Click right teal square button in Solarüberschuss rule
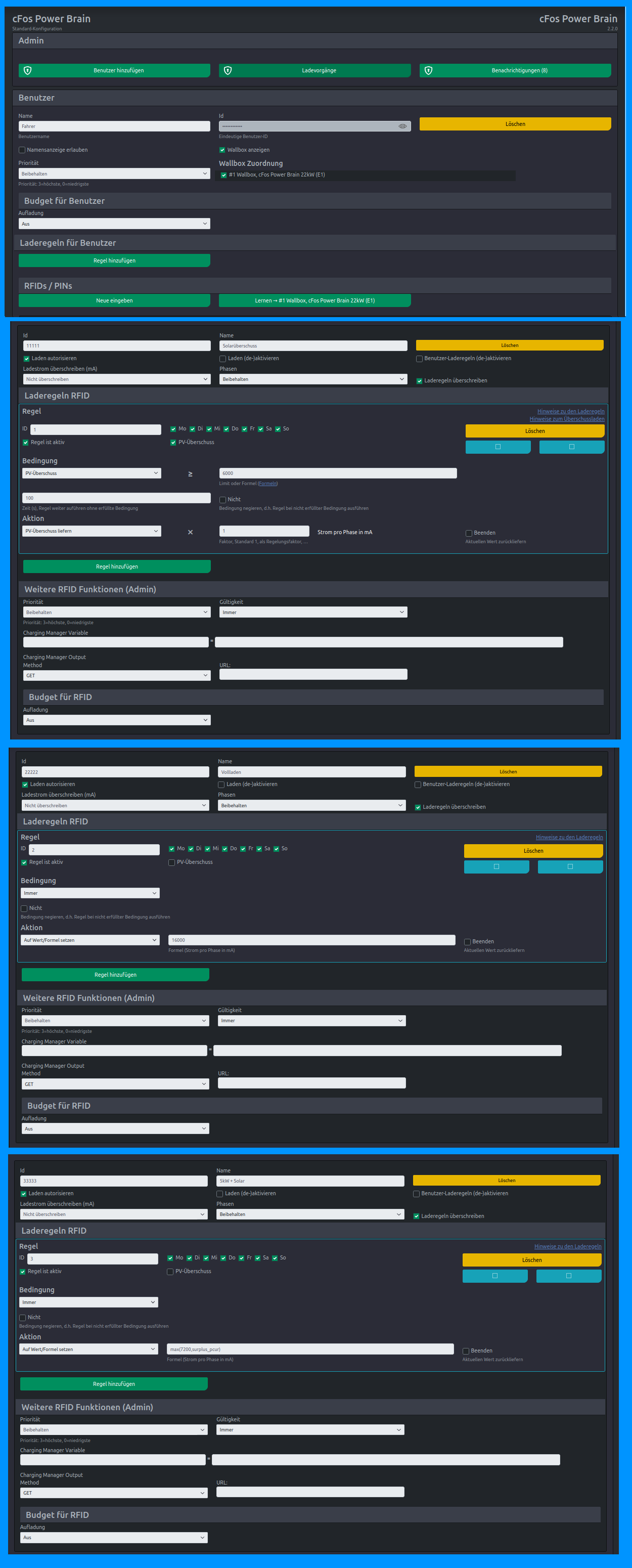Image resolution: width=632 pixels, height=1568 pixels. tap(572, 447)
